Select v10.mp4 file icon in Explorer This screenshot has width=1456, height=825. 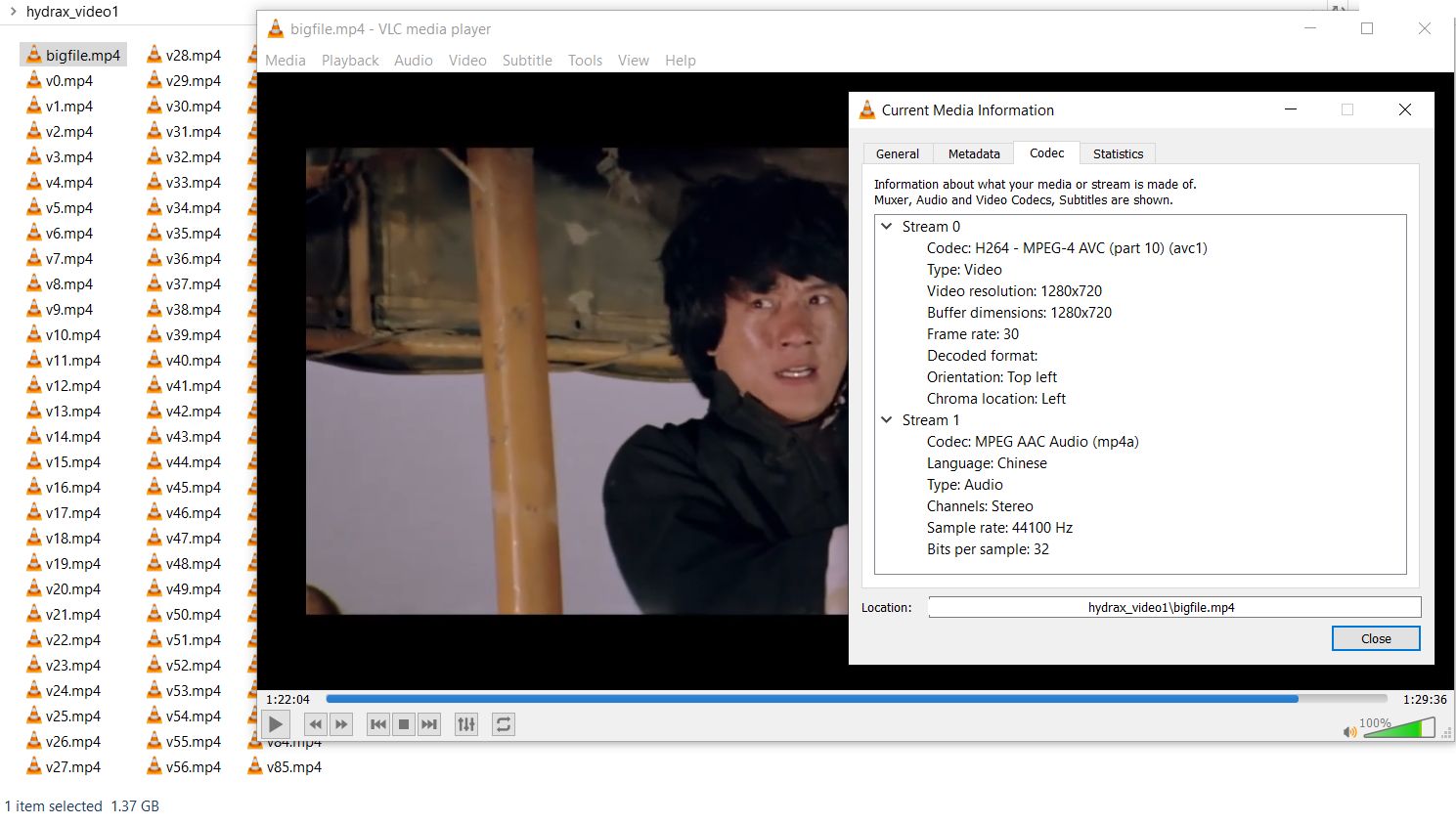34,334
